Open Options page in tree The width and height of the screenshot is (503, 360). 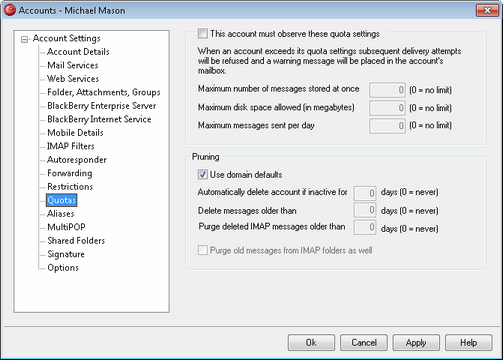63,268
